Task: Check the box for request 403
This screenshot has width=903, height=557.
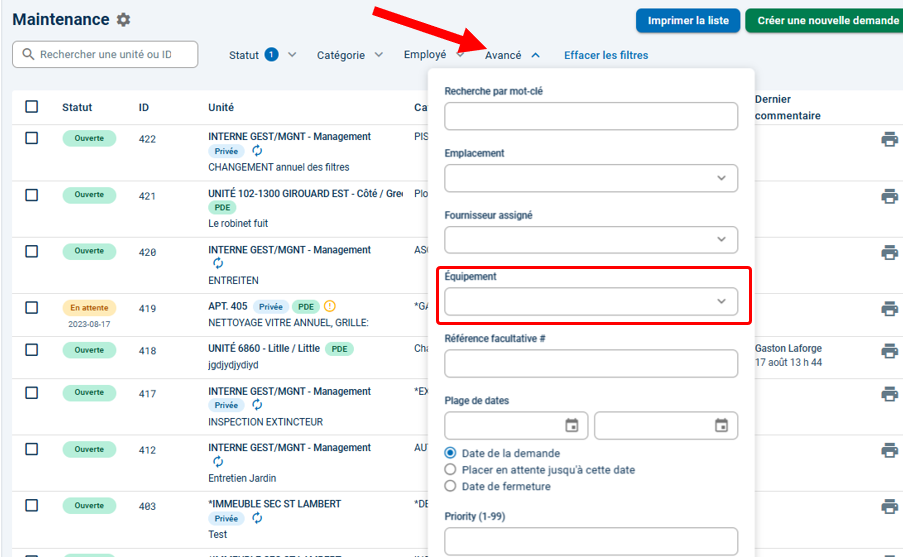Action: [x=32, y=506]
